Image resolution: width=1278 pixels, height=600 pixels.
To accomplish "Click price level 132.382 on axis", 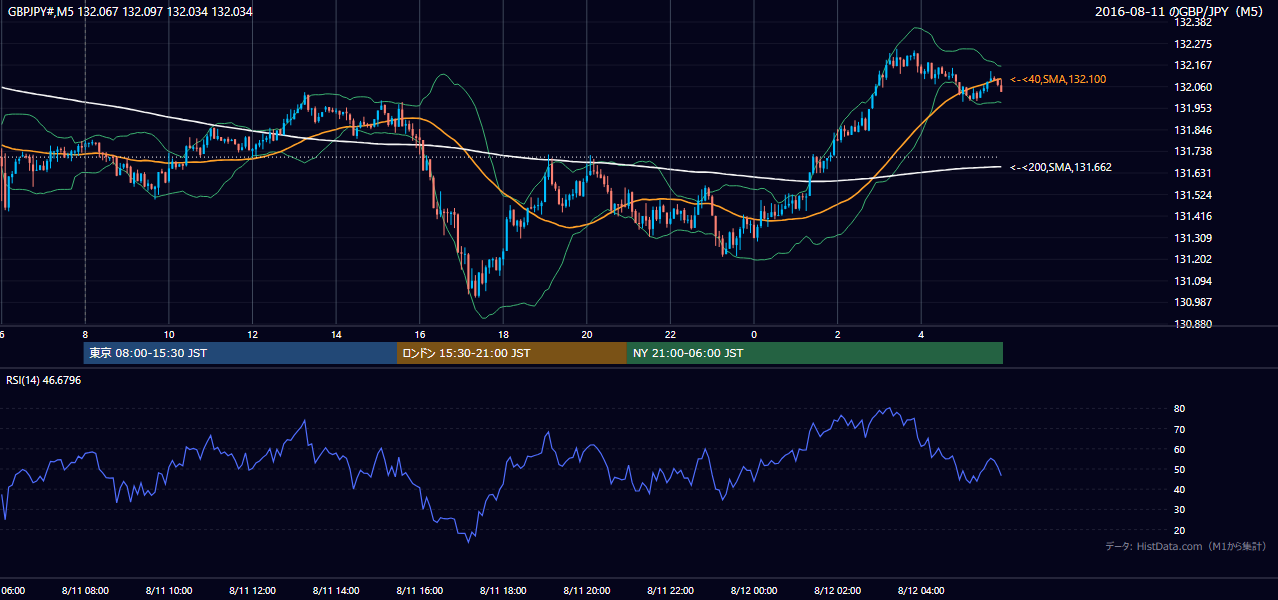I will tap(1195, 22).
